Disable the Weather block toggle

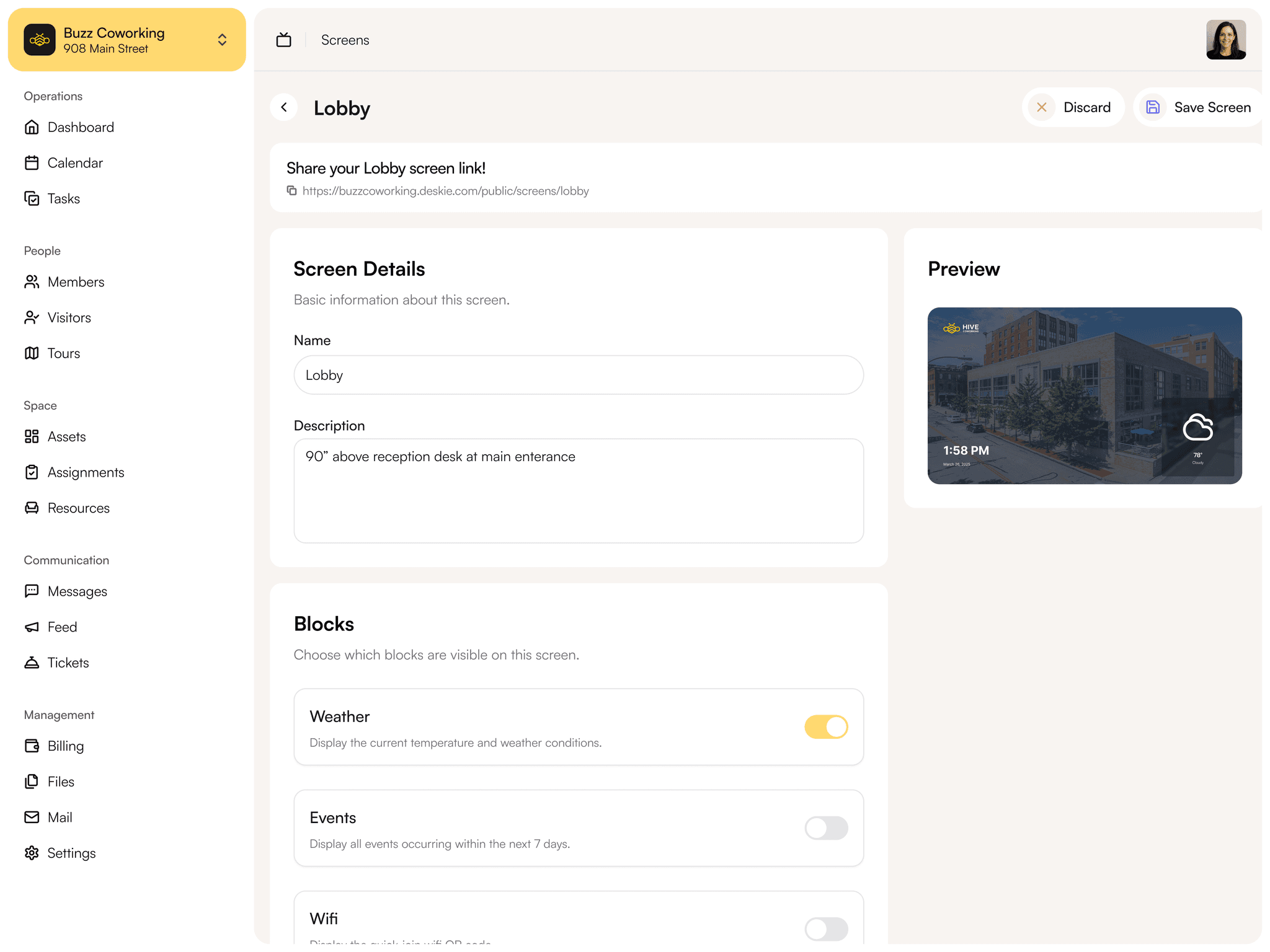point(826,727)
